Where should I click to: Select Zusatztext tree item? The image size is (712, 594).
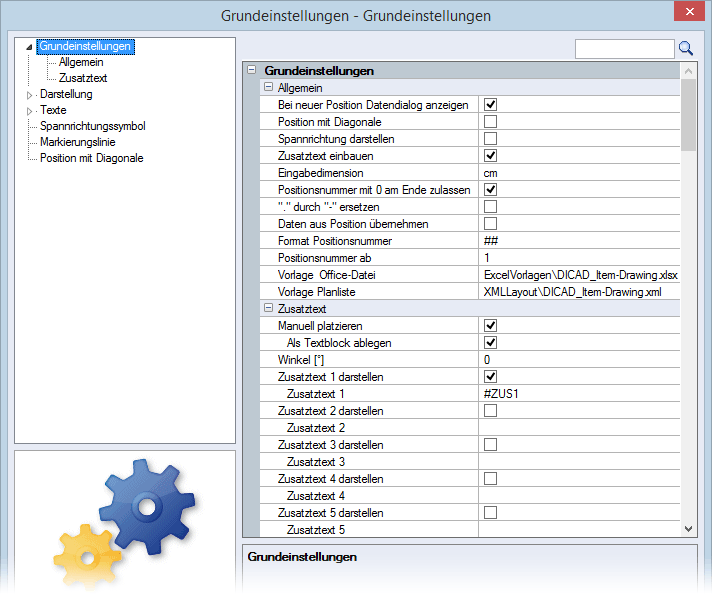(83, 78)
